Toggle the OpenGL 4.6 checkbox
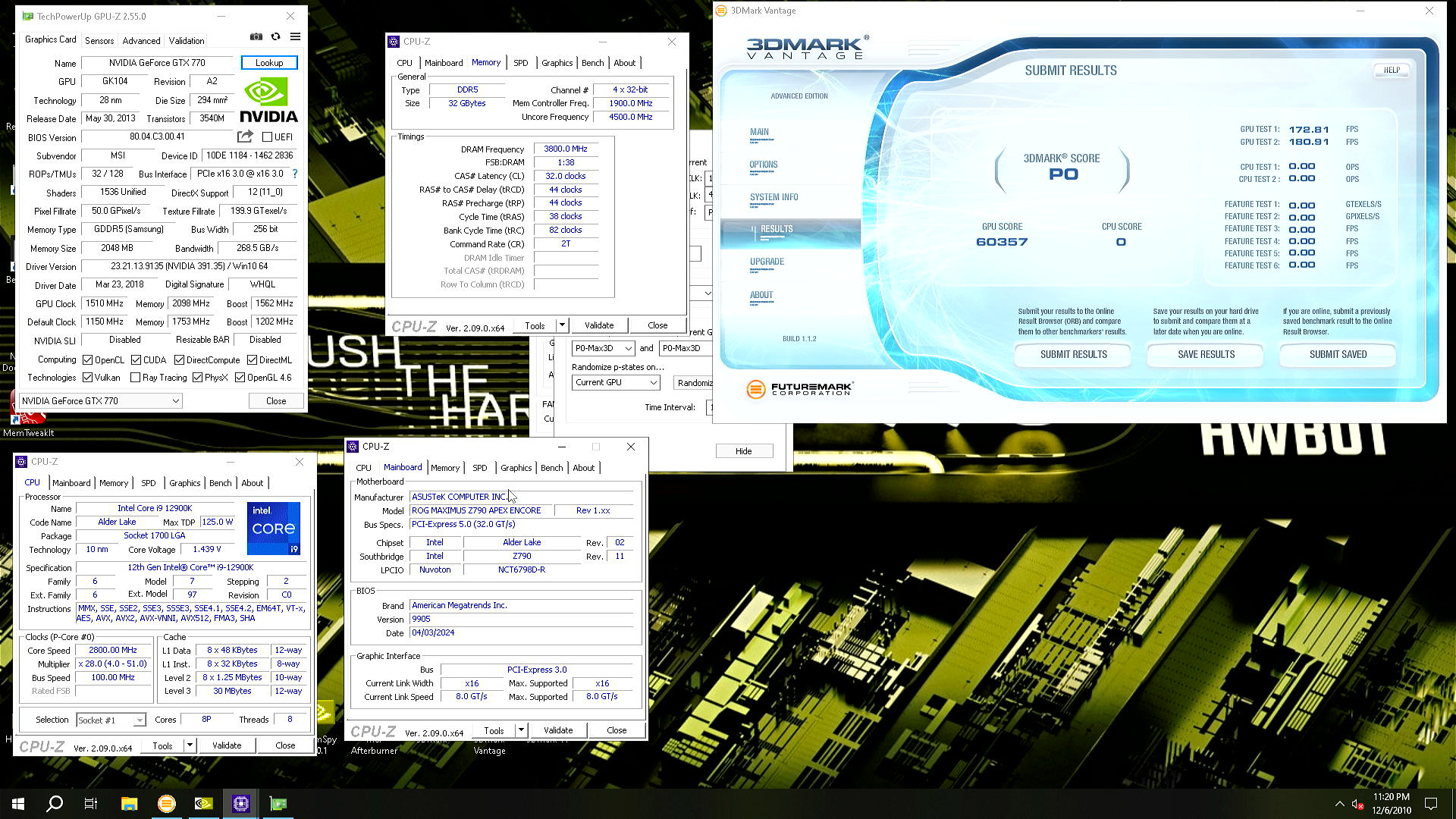 (x=240, y=378)
